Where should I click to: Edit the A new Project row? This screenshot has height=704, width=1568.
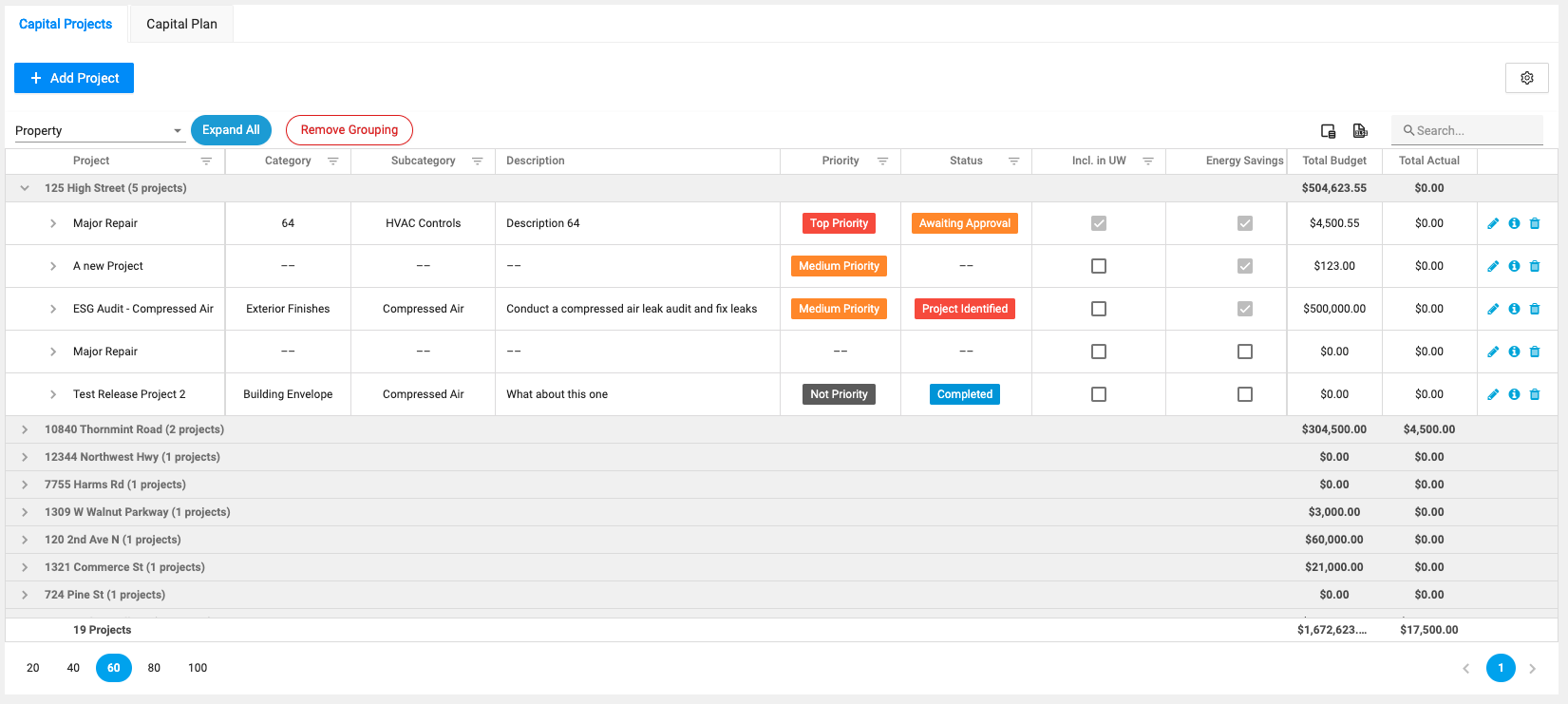[1493, 266]
